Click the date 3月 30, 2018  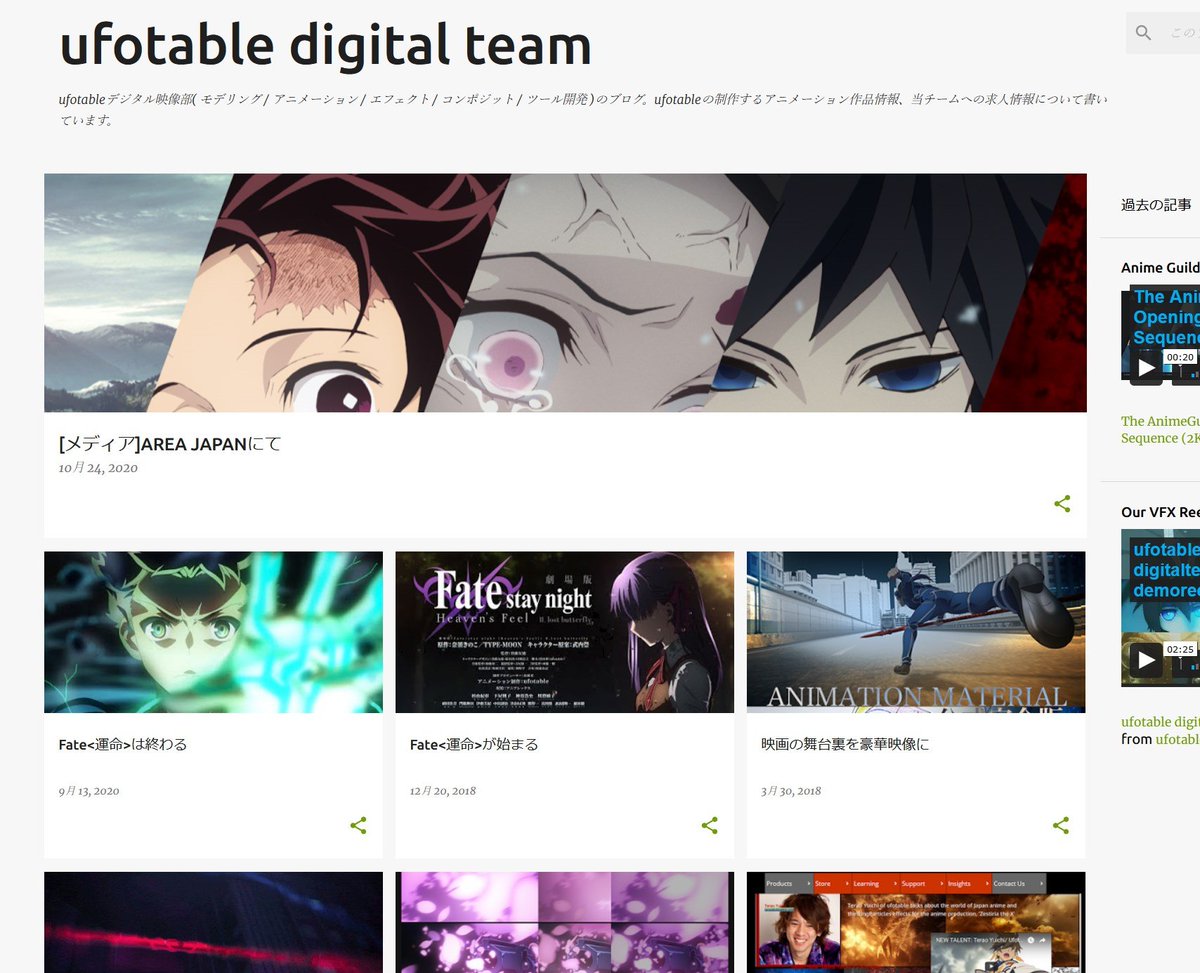point(791,791)
